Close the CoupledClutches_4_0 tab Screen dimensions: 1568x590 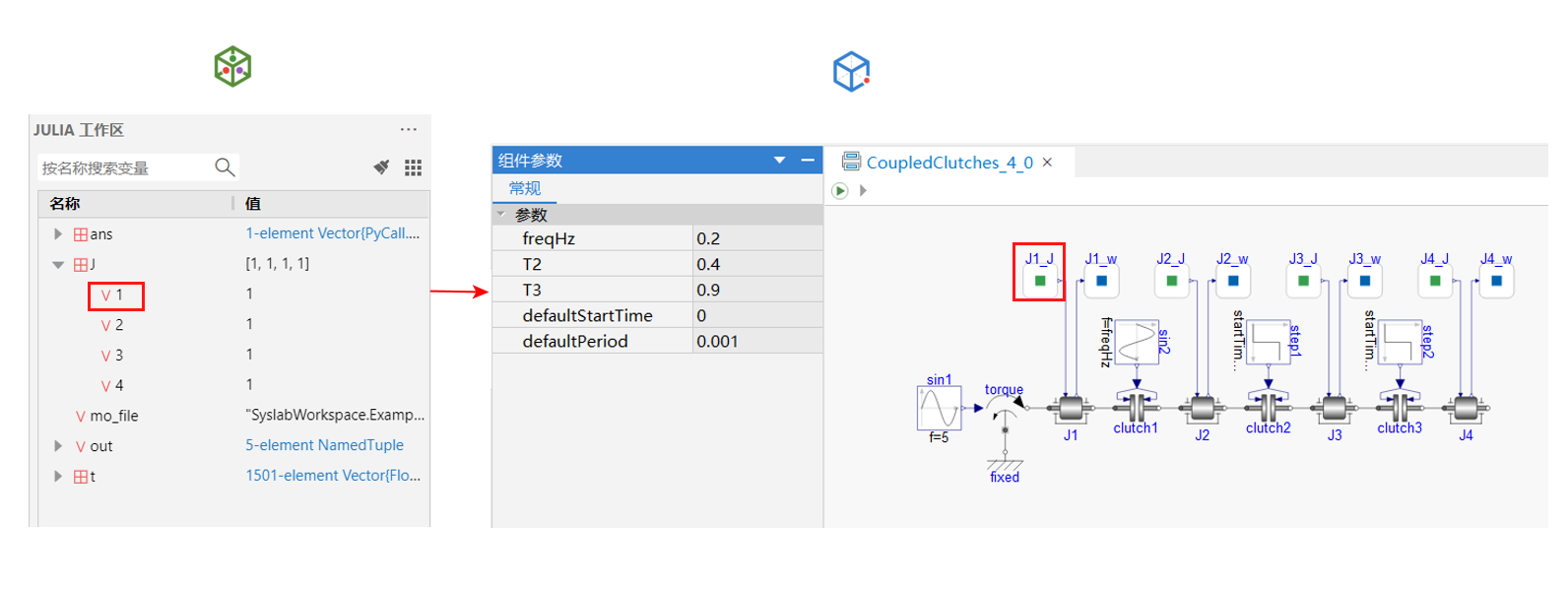pyautogui.click(x=1048, y=163)
